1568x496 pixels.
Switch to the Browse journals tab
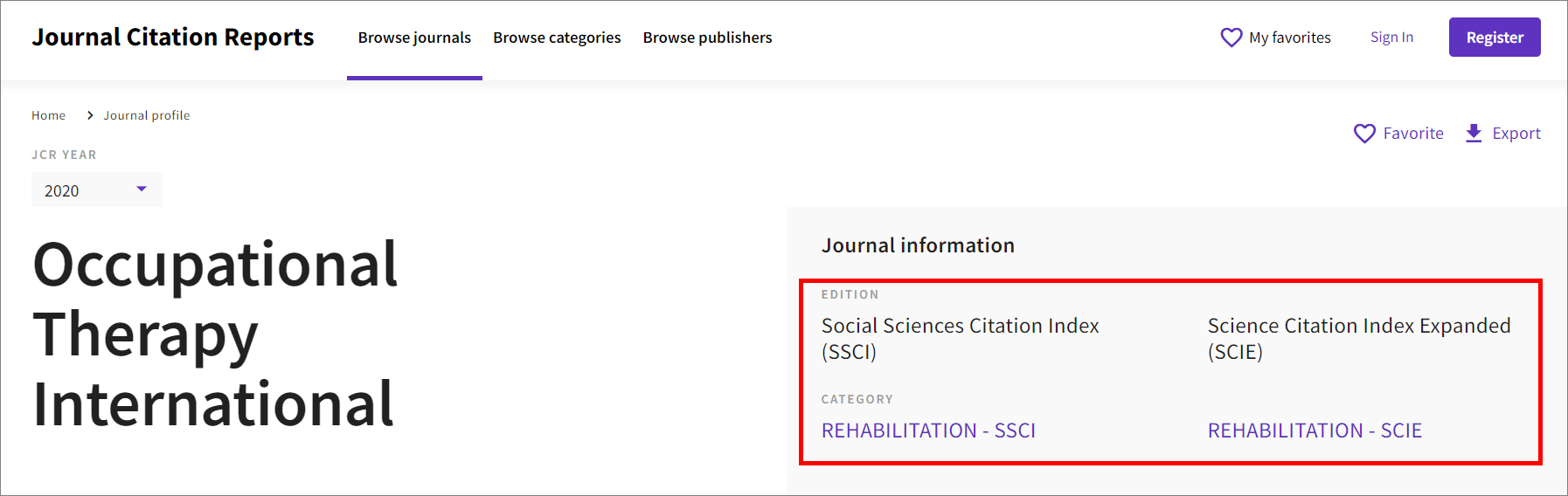pos(414,38)
